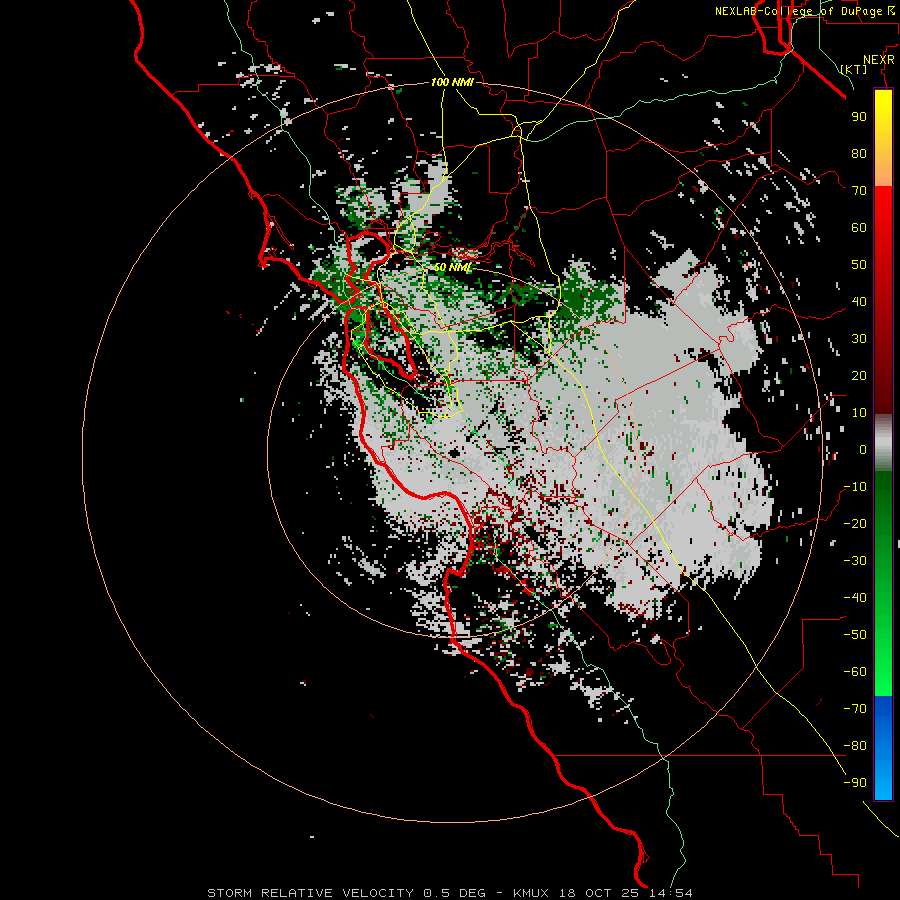Click the 80 value on the velocity scale
This screenshot has height=900, width=900.
(x=859, y=154)
